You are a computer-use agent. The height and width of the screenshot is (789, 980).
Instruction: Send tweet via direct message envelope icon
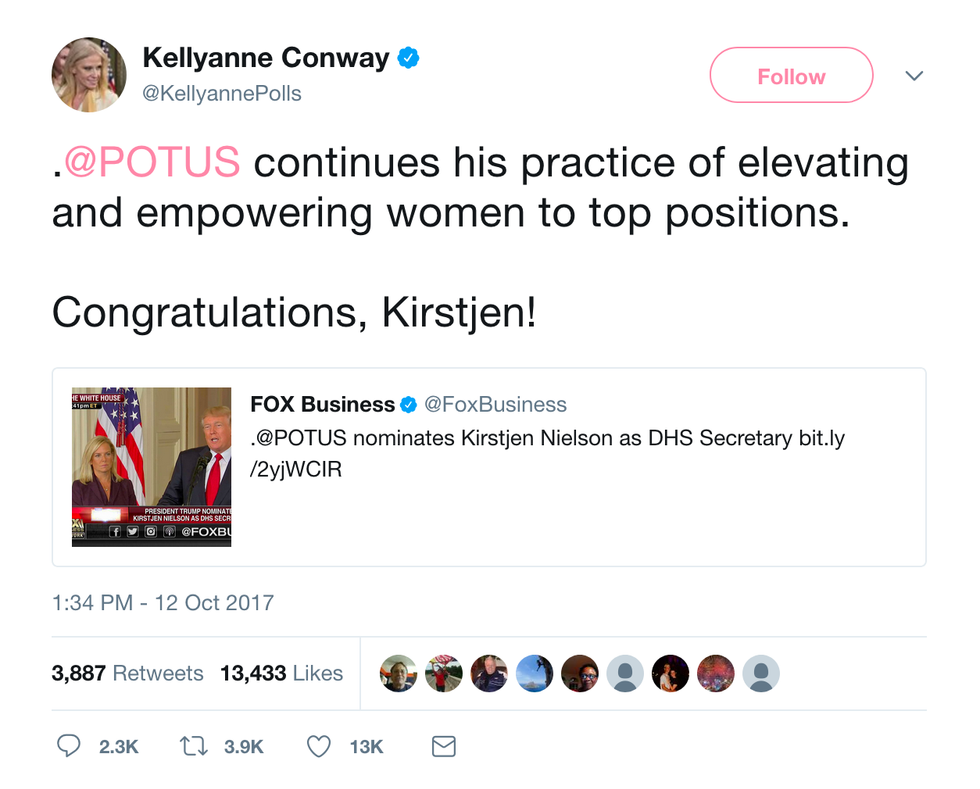(x=443, y=746)
